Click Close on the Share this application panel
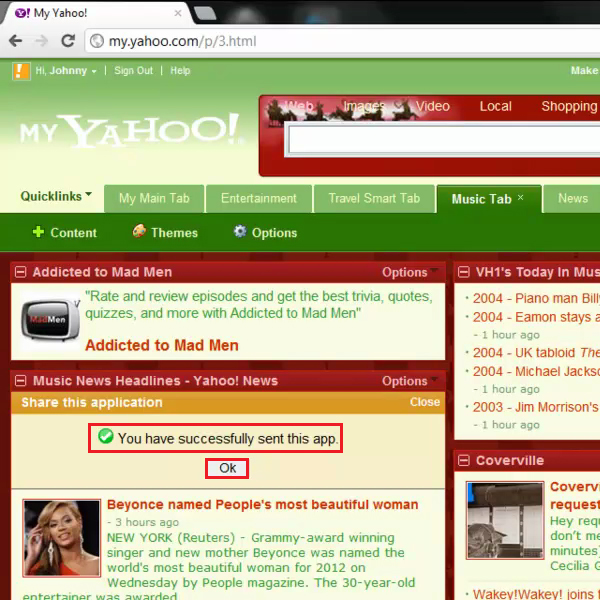600x600 pixels. tap(425, 402)
